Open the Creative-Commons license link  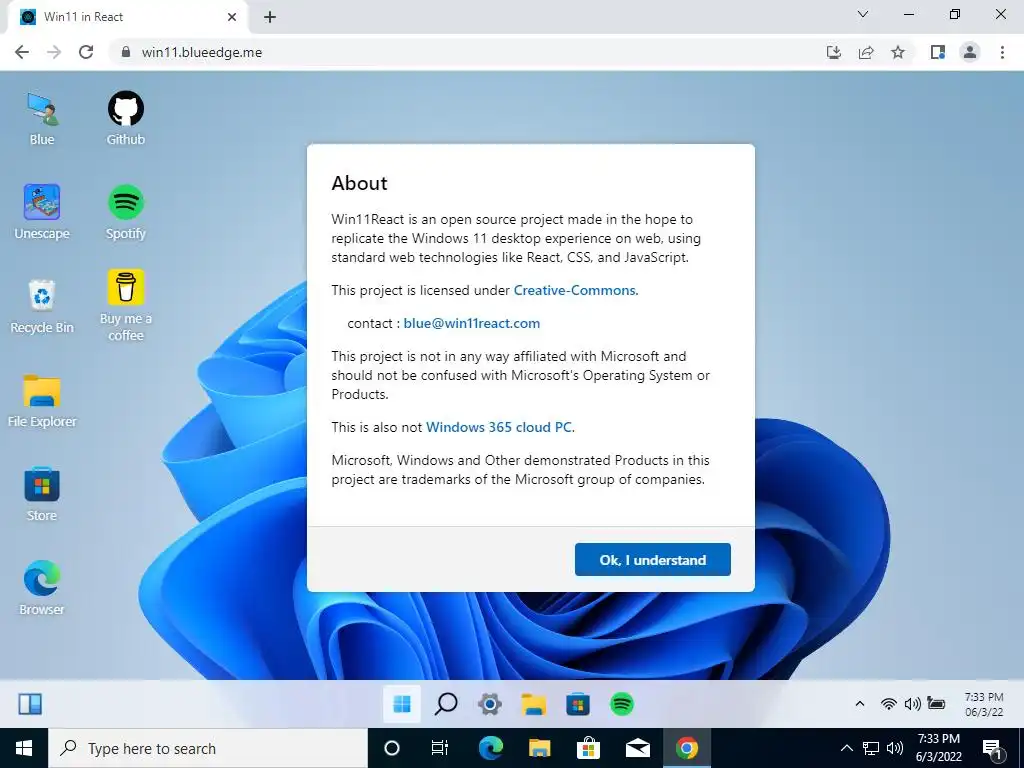pyautogui.click(x=576, y=291)
